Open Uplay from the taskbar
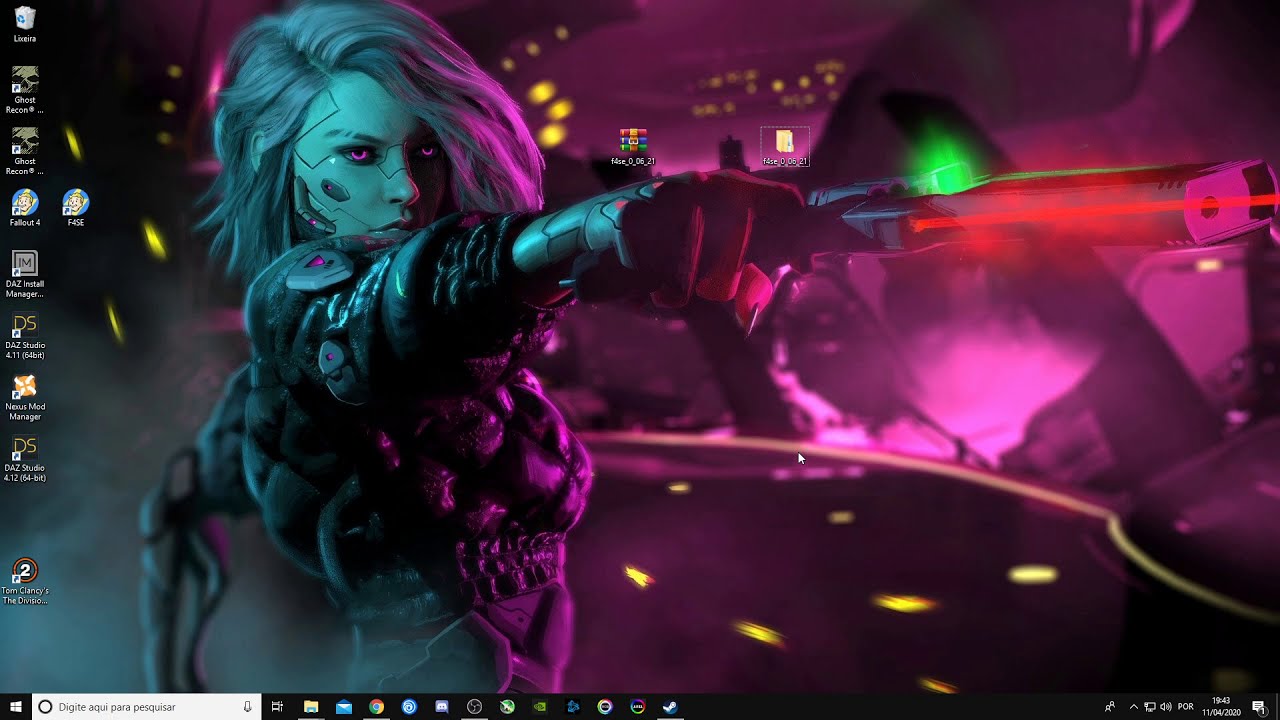The width and height of the screenshot is (1280, 720). pos(409,707)
